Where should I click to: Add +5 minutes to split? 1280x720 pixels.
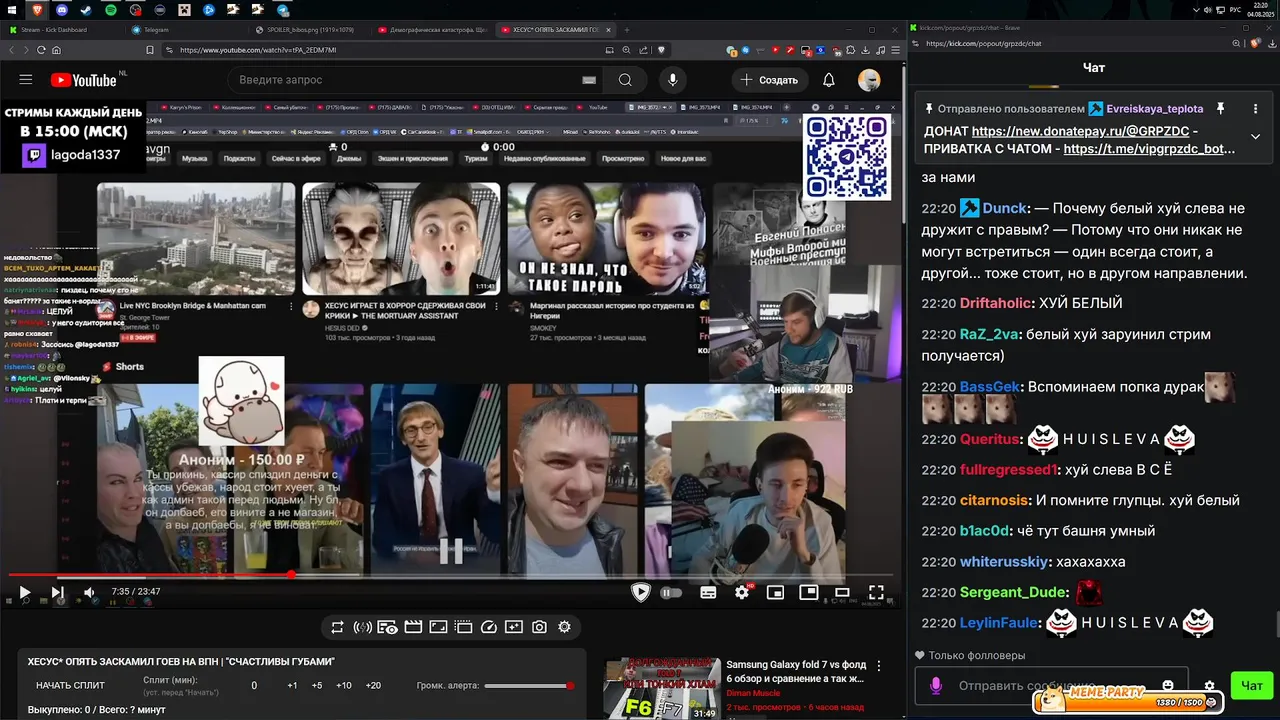click(317, 686)
